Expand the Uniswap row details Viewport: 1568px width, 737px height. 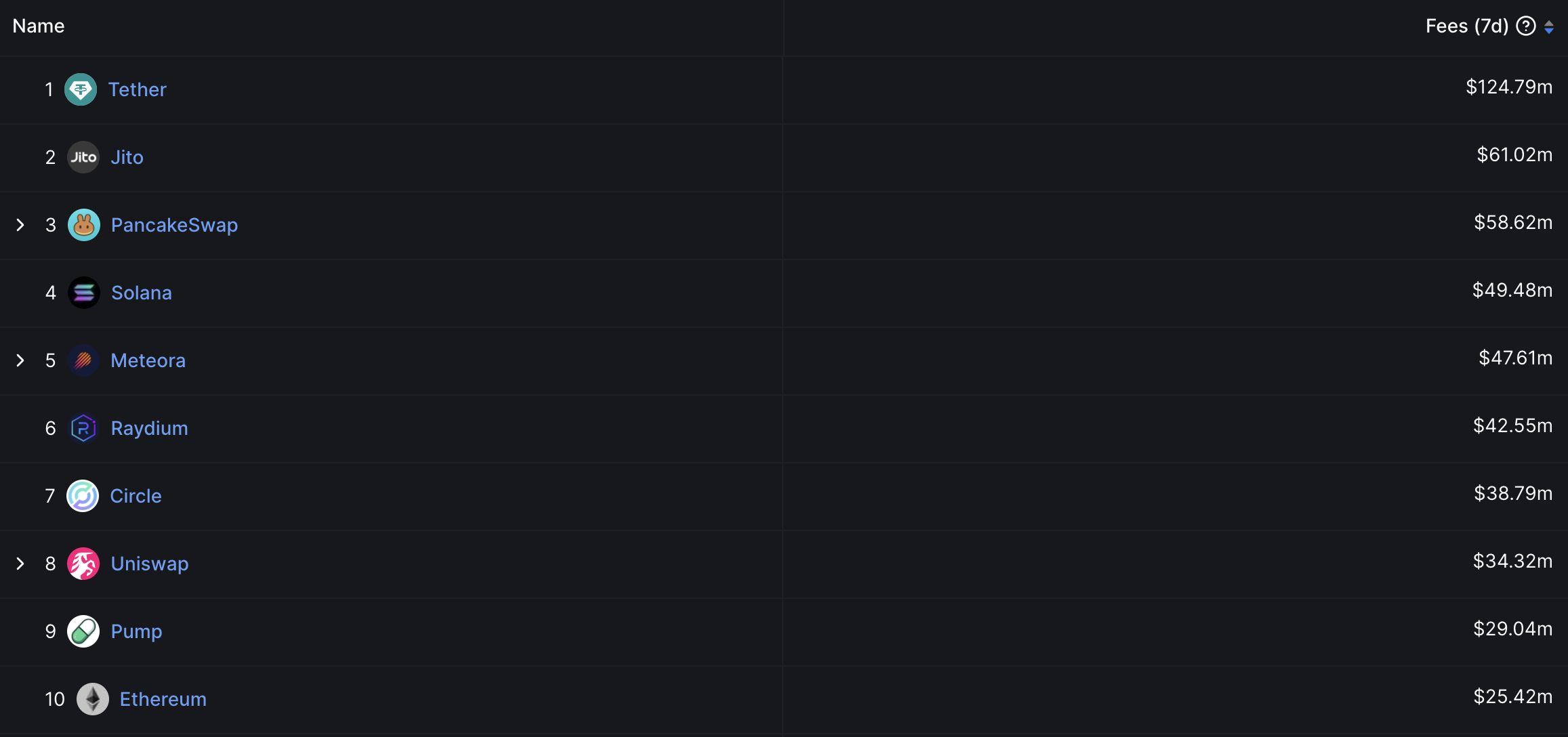pyautogui.click(x=21, y=562)
